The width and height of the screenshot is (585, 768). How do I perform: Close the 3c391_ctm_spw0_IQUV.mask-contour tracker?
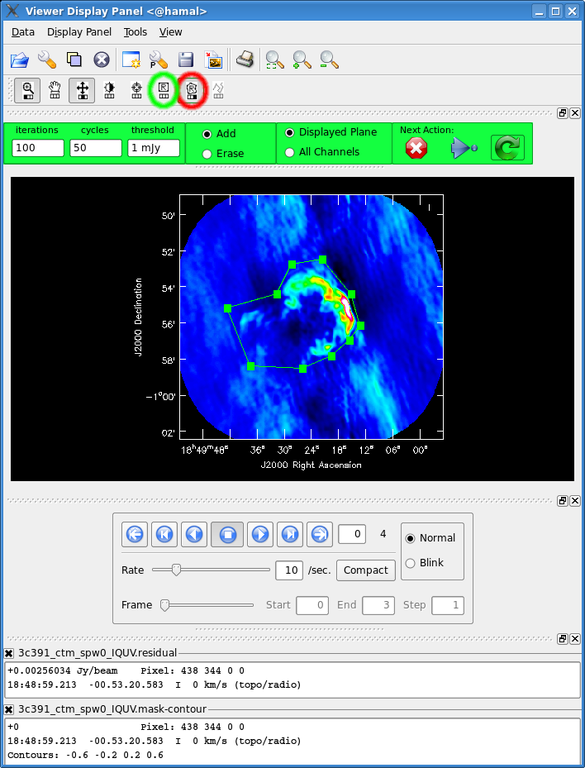click(x=9, y=709)
